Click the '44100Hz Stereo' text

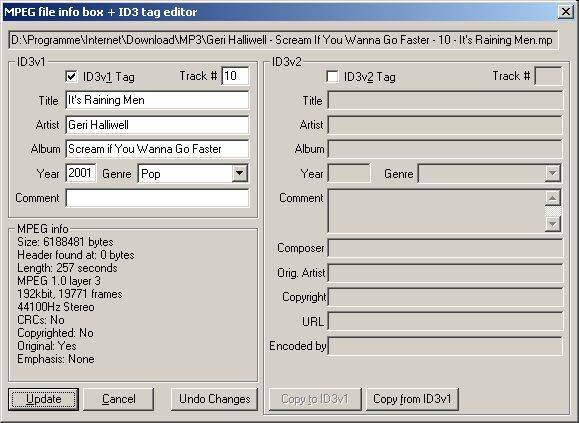point(56,307)
